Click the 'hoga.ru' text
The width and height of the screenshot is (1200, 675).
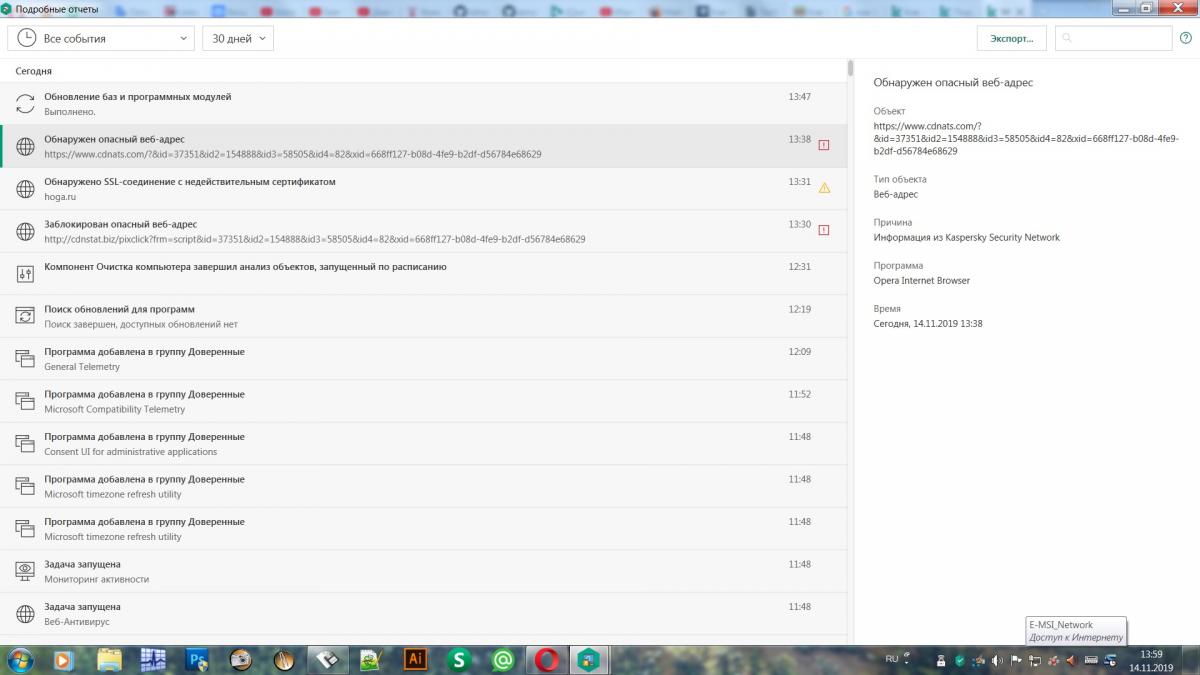click(60, 197)
